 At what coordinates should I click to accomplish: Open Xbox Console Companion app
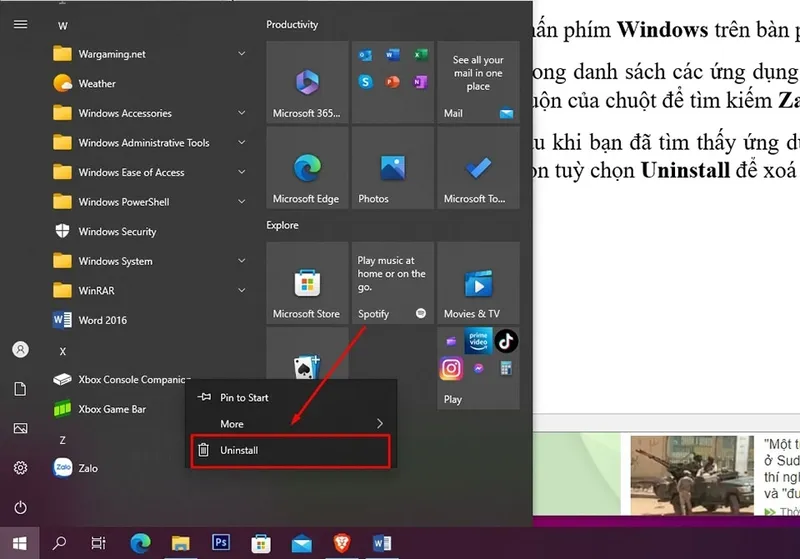click(x=121, y=379)
